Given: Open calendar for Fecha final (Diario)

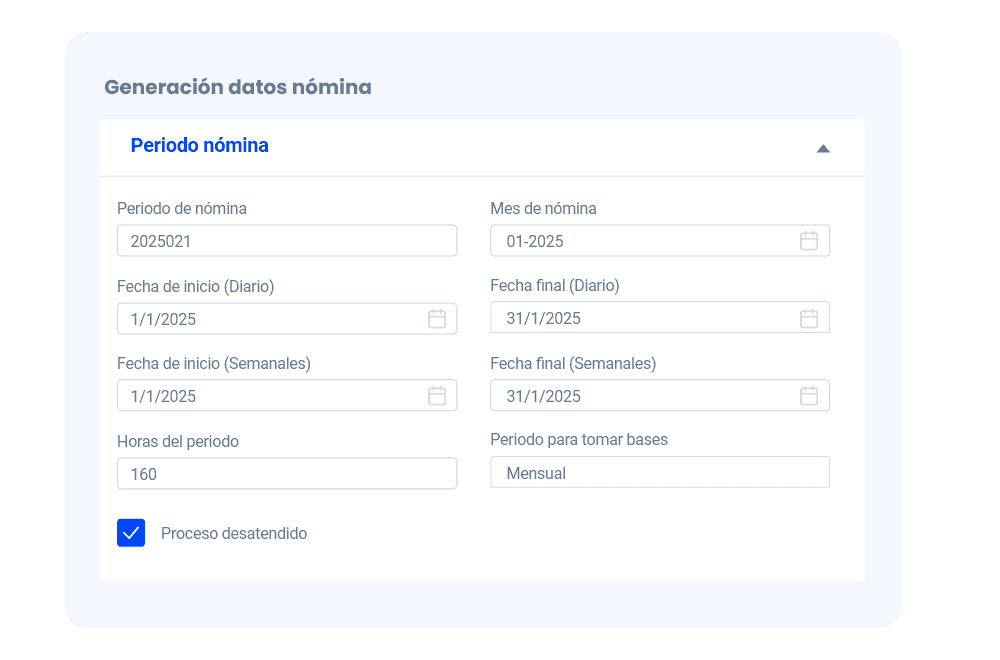Looking at the screenshot, I should coord(809,318).
